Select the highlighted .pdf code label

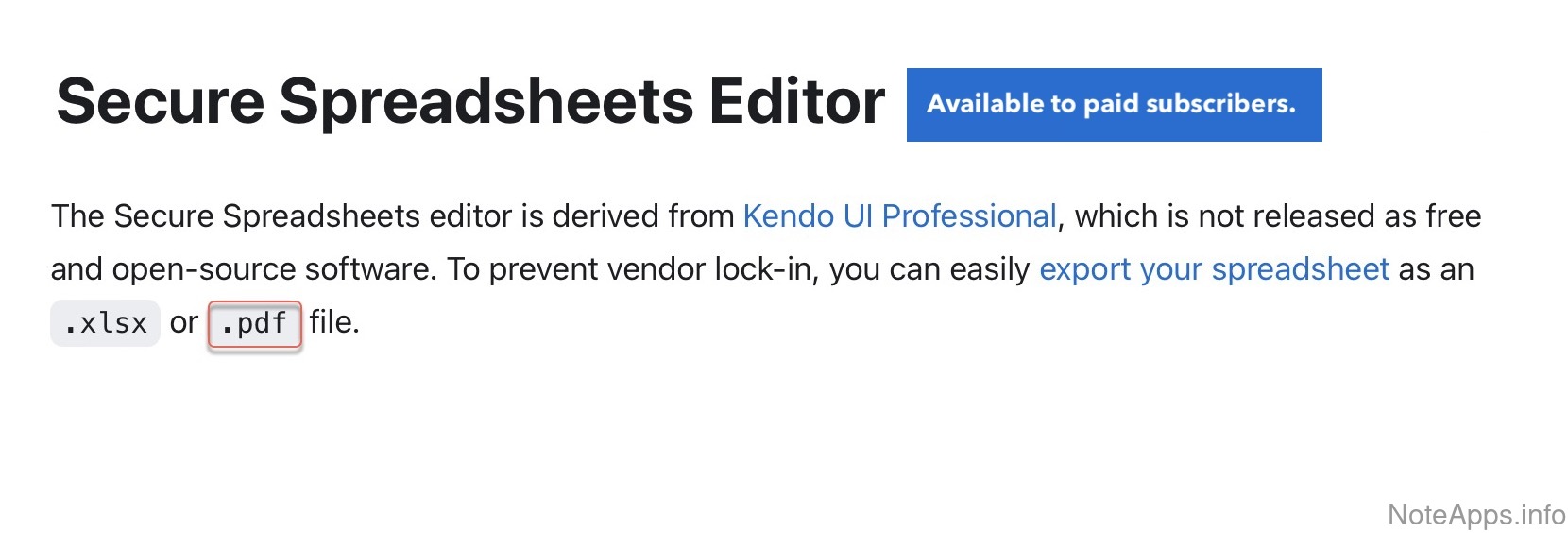254,324
